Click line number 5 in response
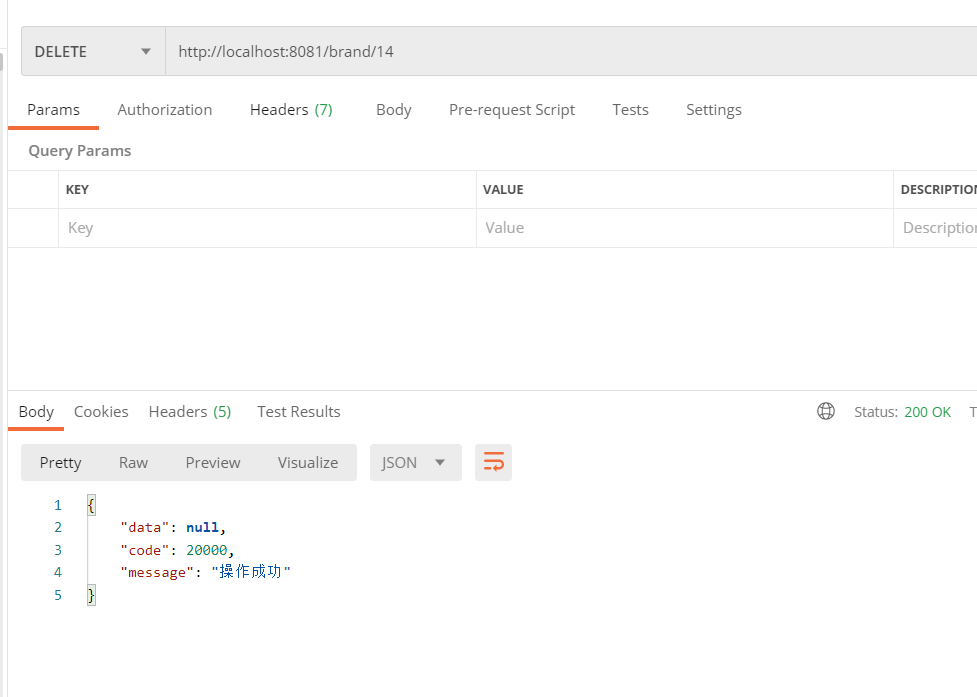 [58, 595]
